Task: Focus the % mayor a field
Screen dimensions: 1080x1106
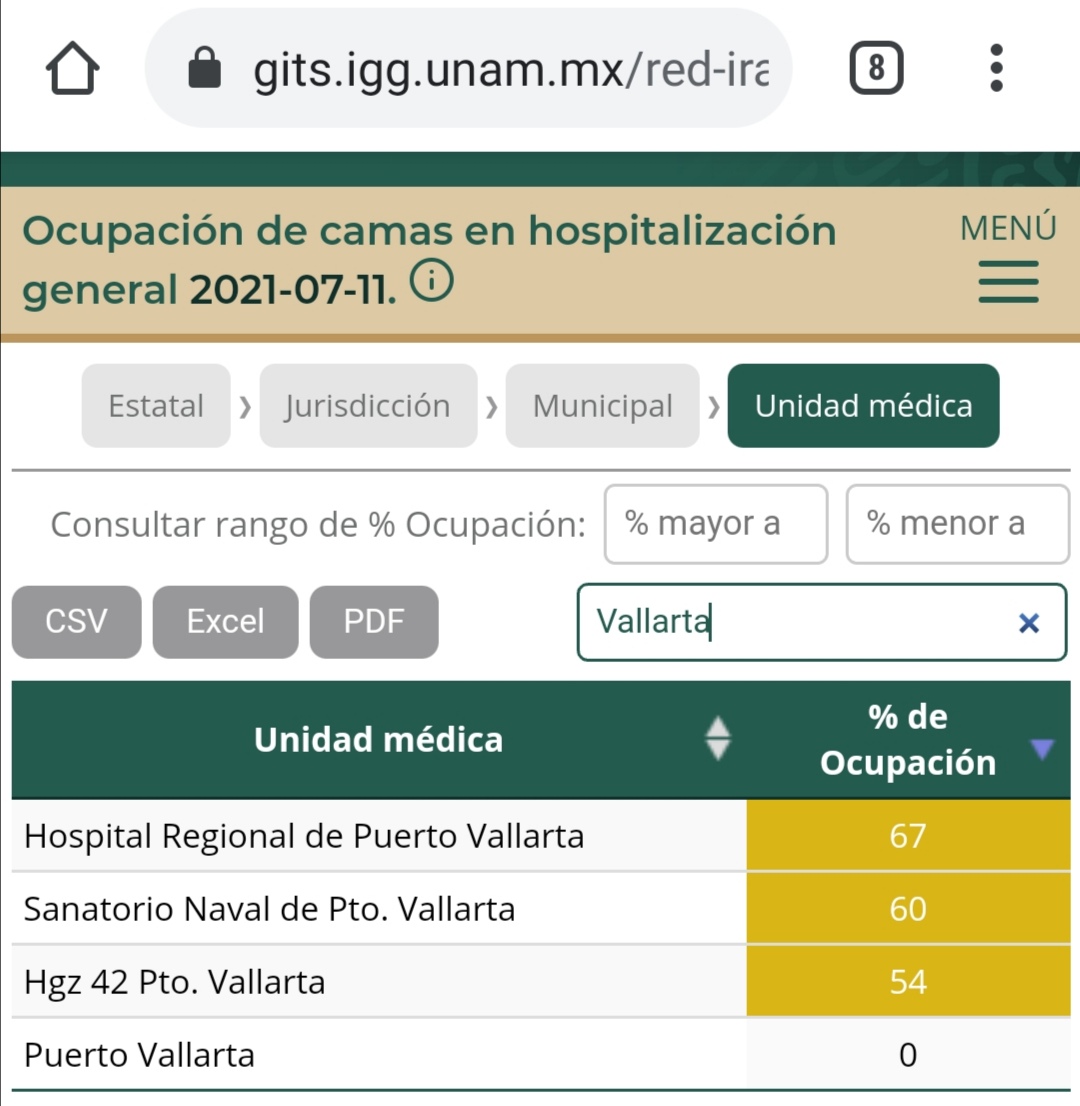Action: [x=715, y=524]
